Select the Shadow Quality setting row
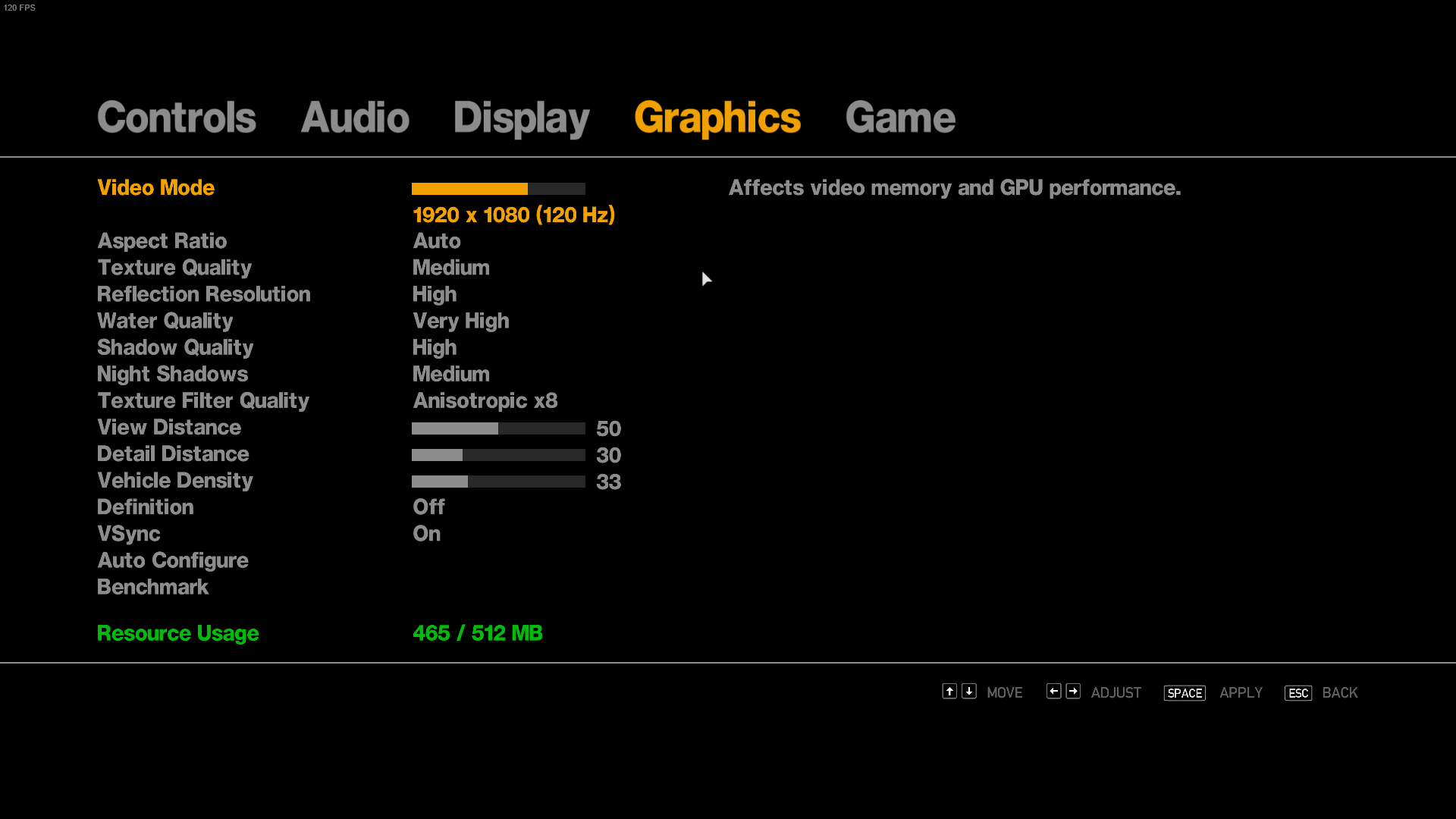The image size is (1456, 819). pos(175,347)
